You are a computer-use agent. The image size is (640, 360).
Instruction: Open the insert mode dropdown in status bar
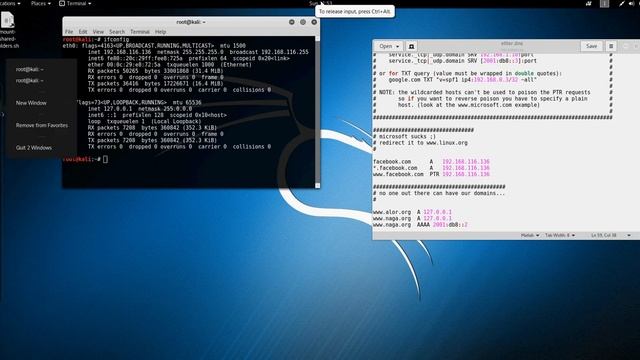pos(629,236)
